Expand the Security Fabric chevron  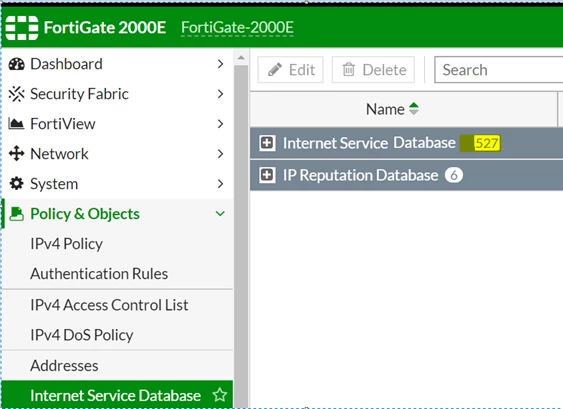pyautogui.click(x=220, y=94)
